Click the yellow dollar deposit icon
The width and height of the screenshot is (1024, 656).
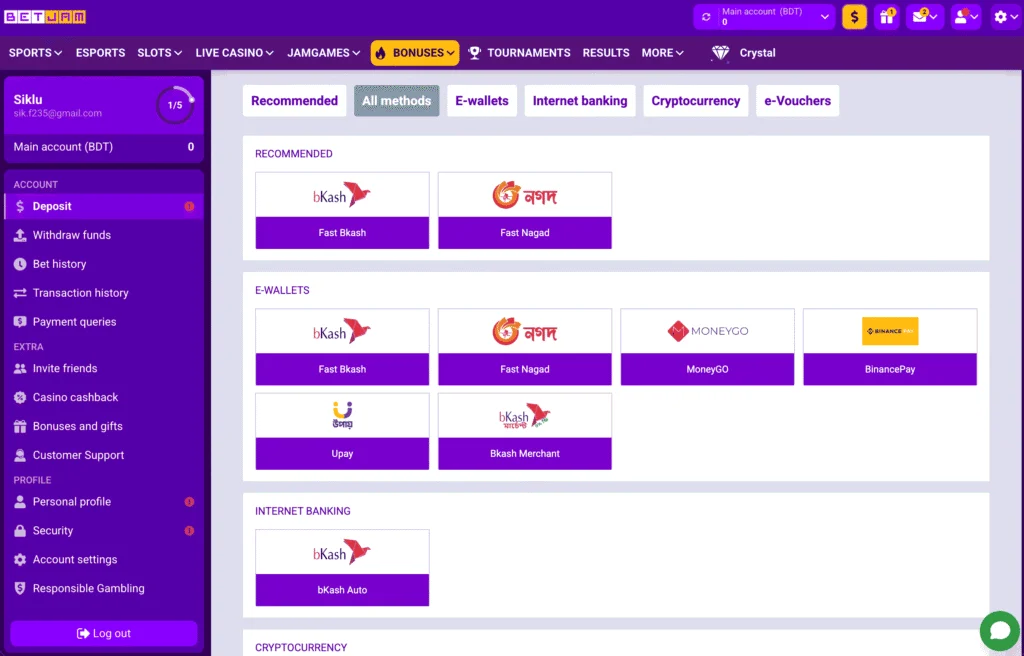(x=854, y=17)
